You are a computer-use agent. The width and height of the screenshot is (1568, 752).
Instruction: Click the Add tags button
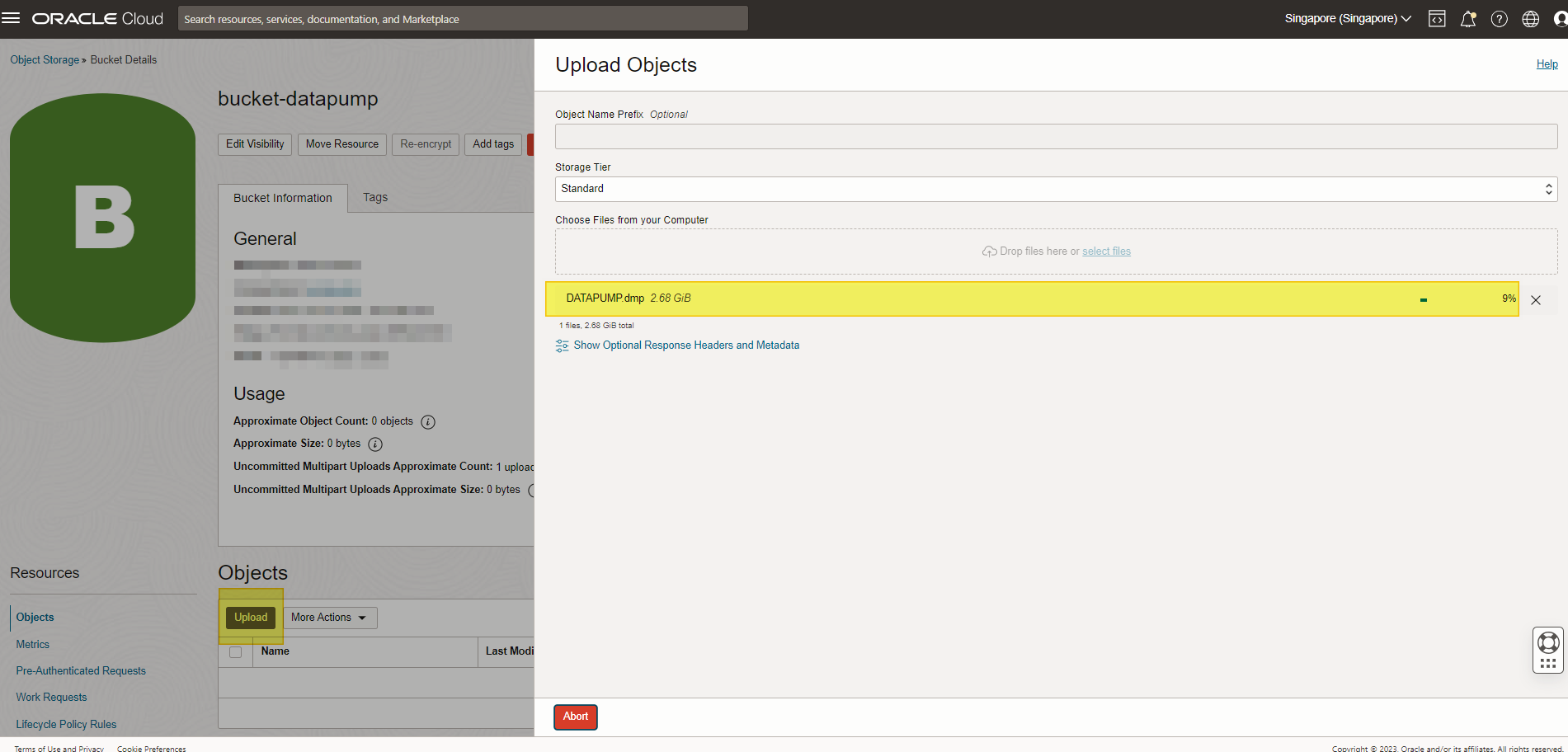coord(493,144)
